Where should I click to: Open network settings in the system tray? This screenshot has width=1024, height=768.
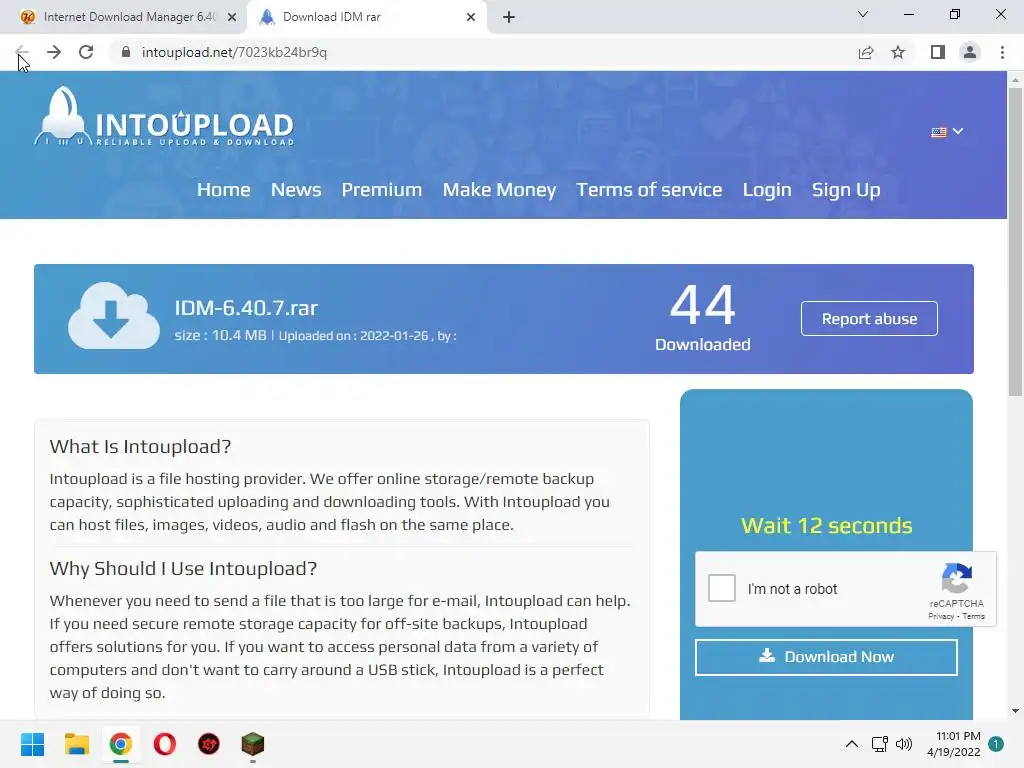880,744
